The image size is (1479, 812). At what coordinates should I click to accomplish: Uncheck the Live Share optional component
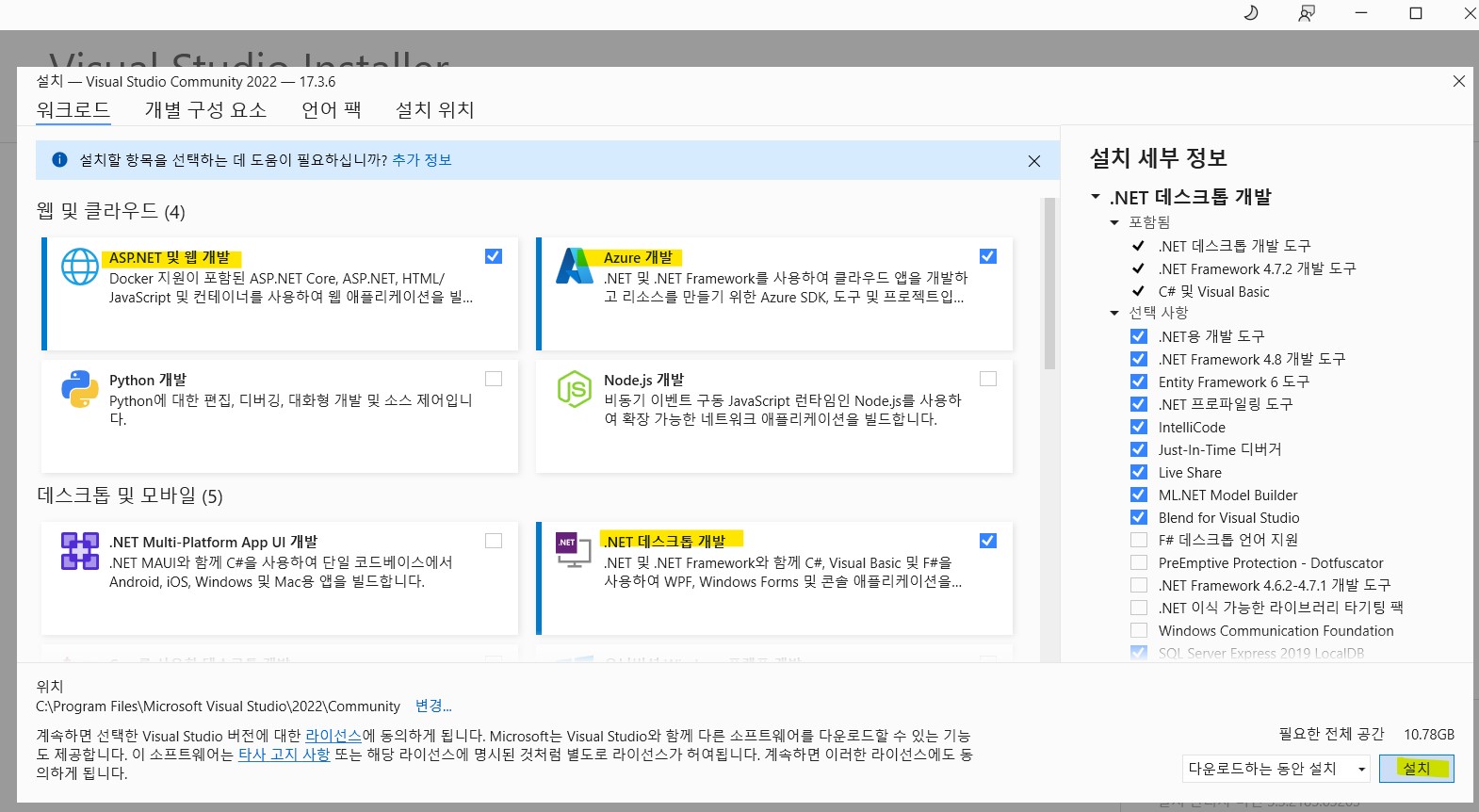coord(1139,472)
